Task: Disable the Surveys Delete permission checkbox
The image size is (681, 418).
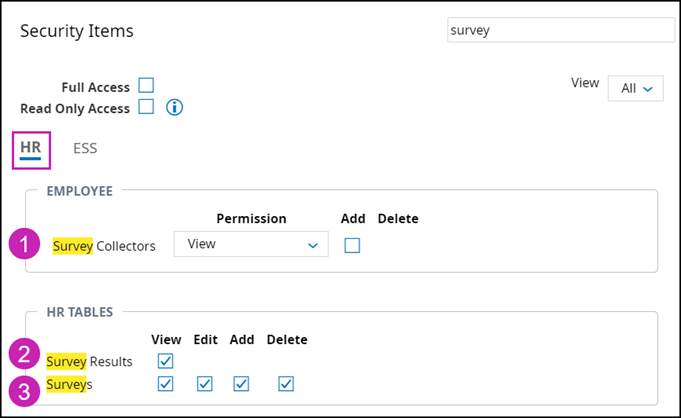Action: click(286, 384)
